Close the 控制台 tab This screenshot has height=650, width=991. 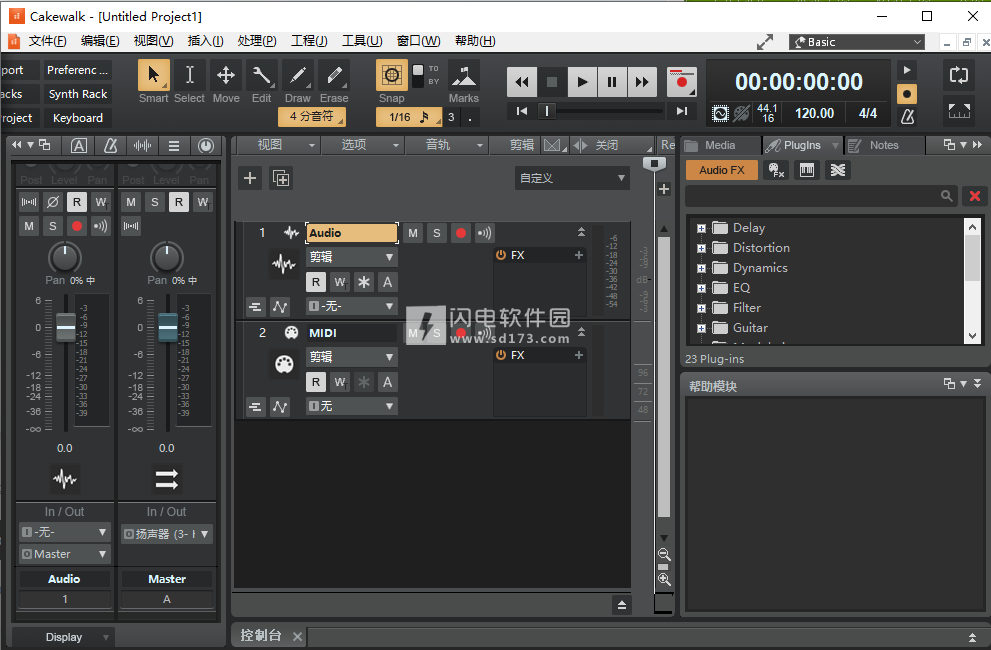(298, 636)
